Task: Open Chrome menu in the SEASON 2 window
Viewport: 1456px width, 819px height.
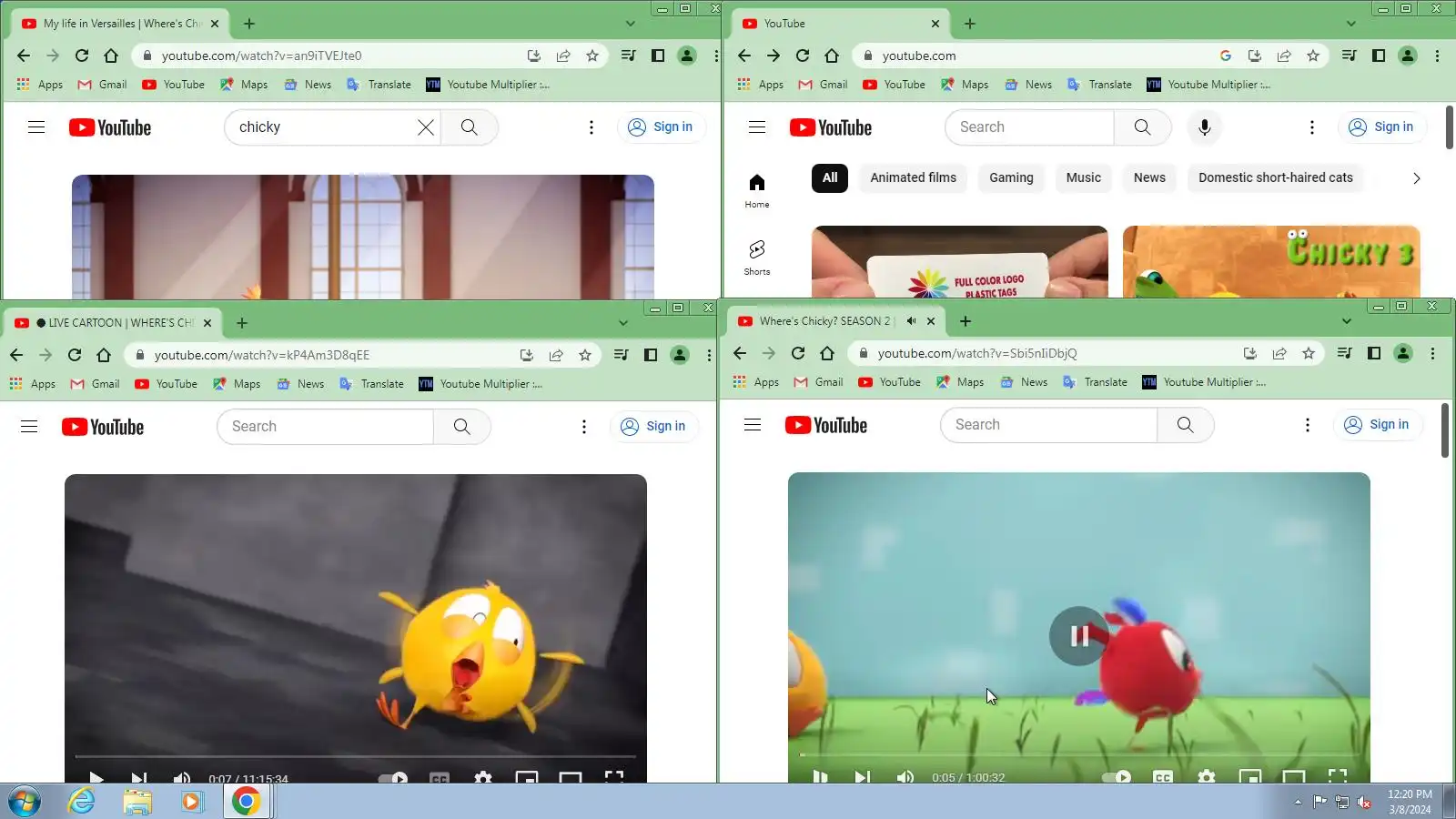Action: pyautogui.click(x=1432, y=353)
